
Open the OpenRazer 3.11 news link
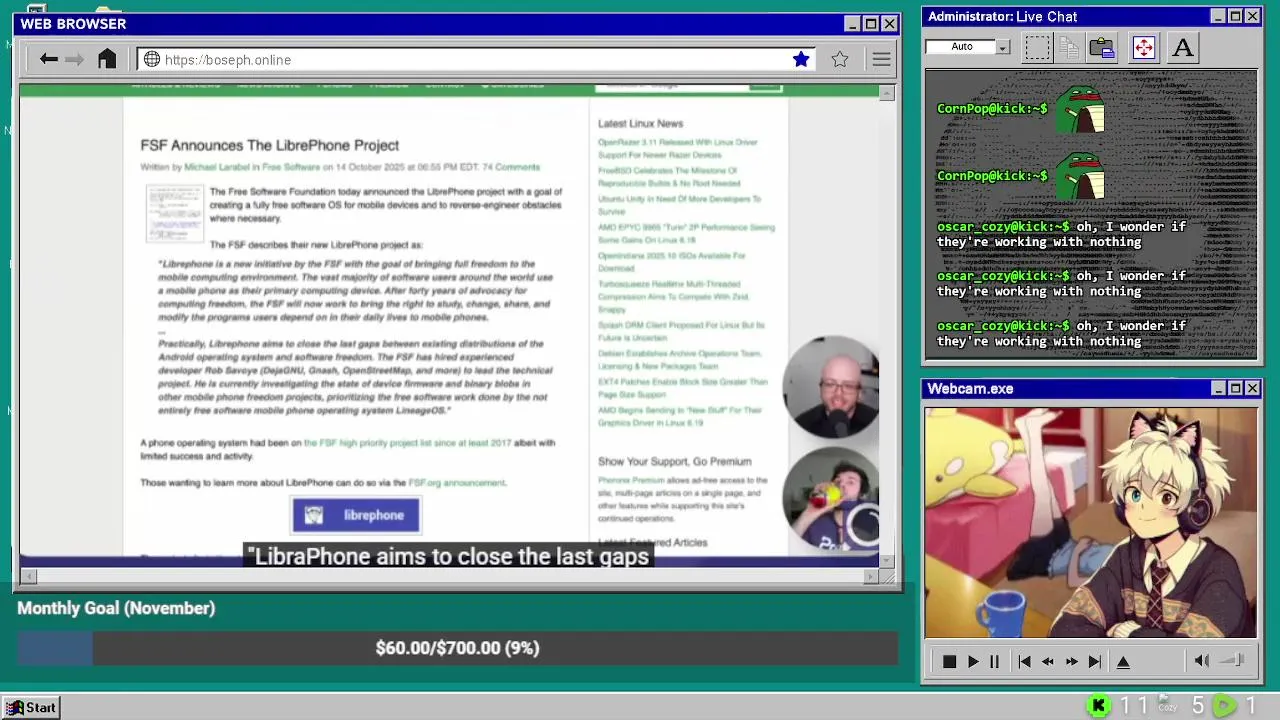click(x=677, y=149)
